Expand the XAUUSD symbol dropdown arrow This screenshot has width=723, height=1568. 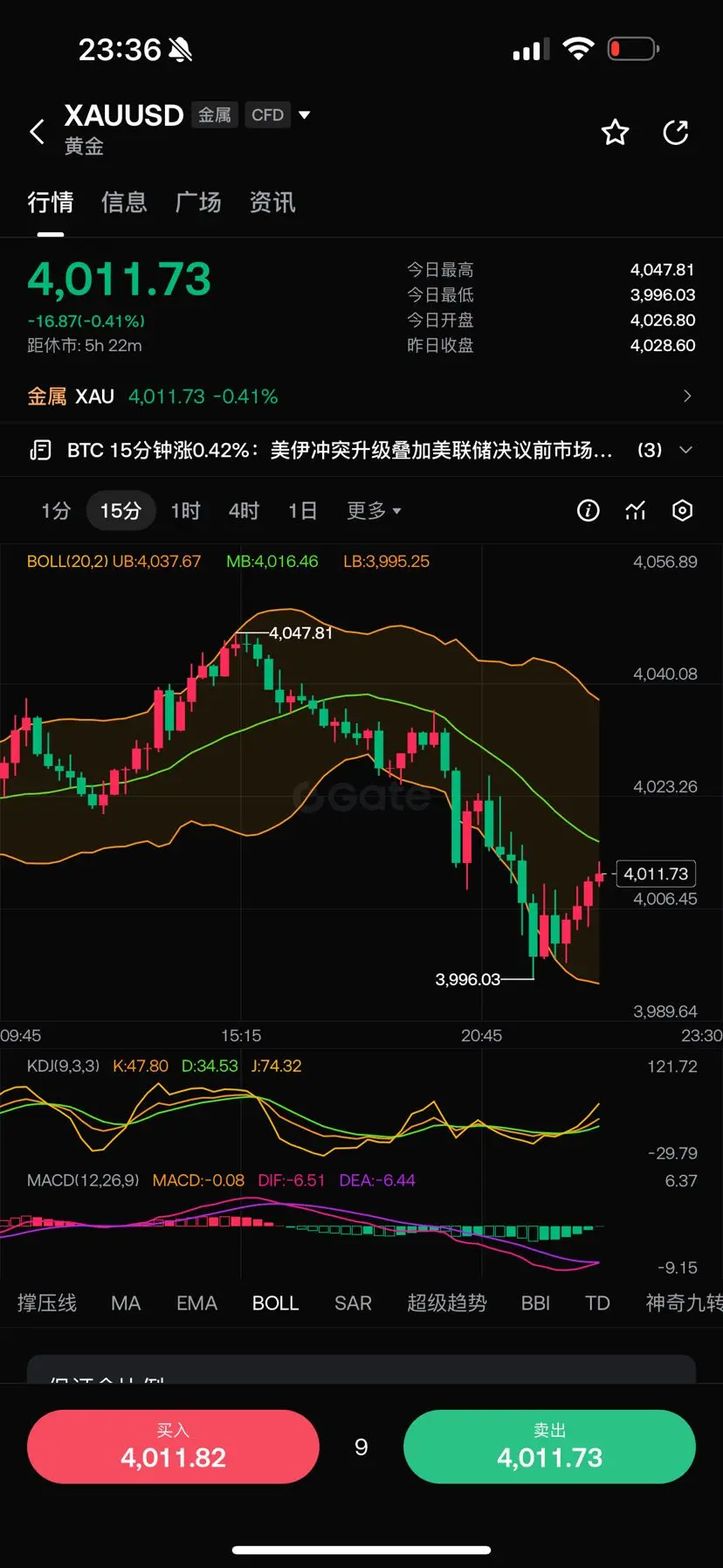(x=305, y=114)
